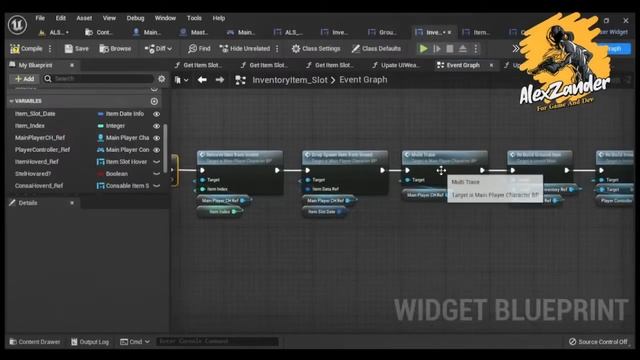Open the Diff dropdown
This screenshot has width=640, height=360.
158,49
